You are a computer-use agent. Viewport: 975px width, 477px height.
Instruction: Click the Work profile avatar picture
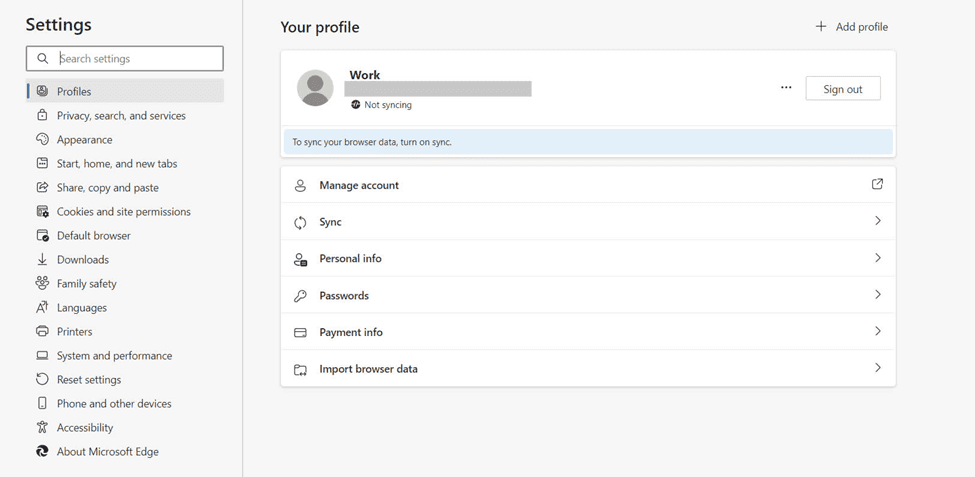click(315, 88)
